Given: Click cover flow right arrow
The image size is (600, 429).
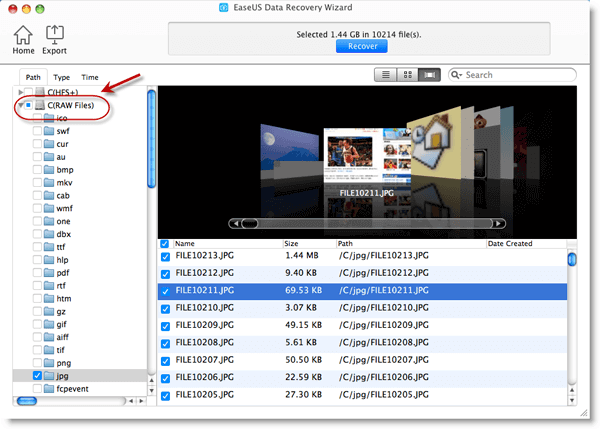Looking at the screenshot, I should pos(498,223).
